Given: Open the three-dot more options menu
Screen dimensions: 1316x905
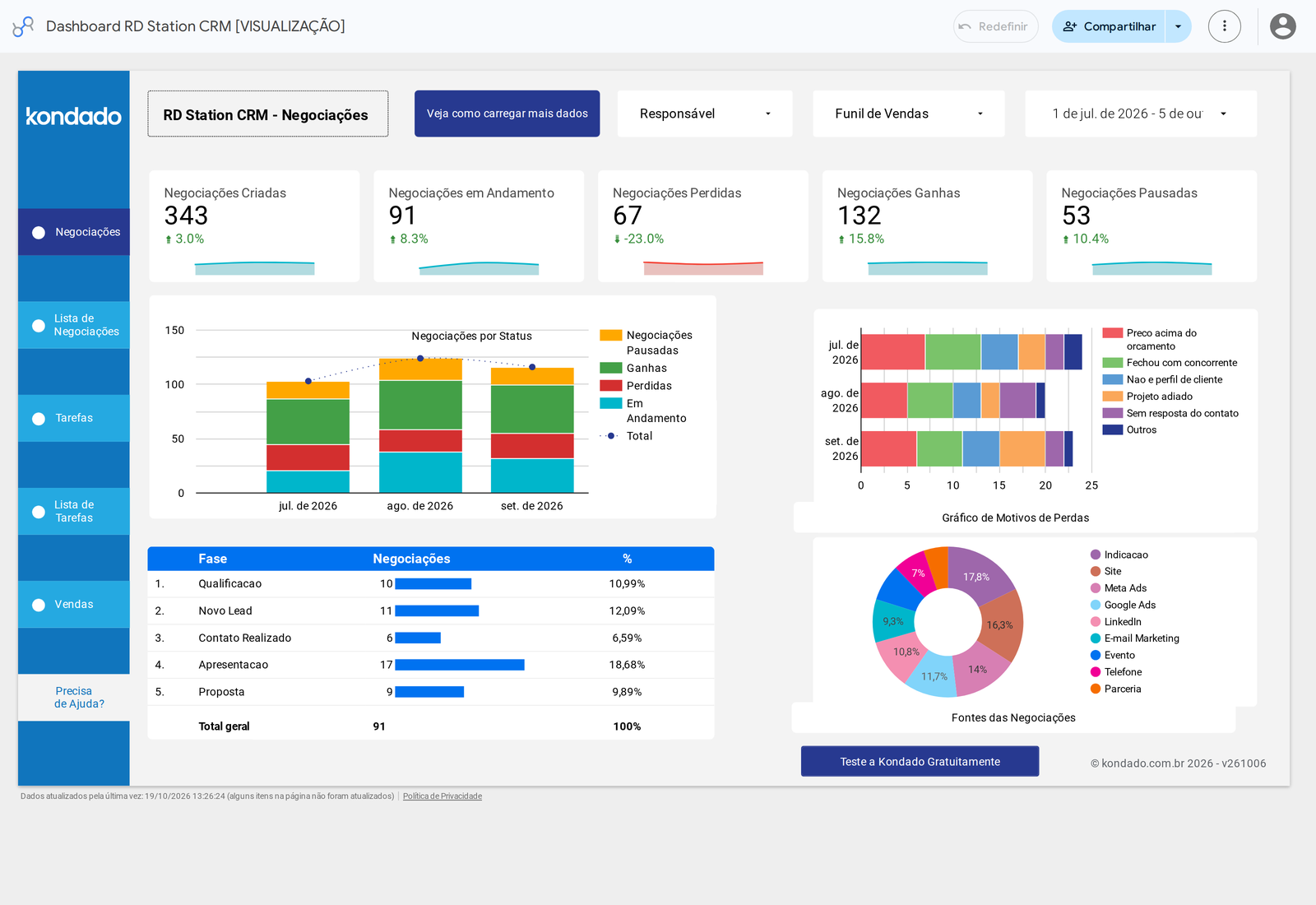Looking at the screenshot, I should coord(1224,26).
